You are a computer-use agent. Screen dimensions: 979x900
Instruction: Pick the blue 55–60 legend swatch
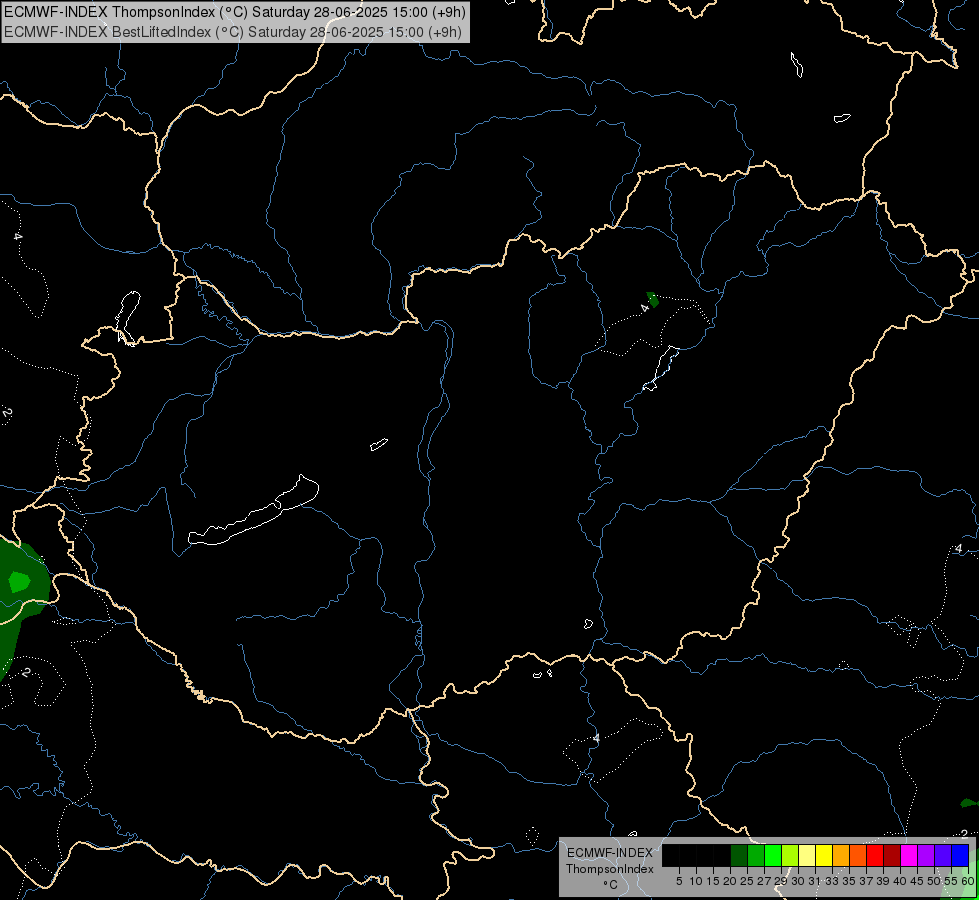(x=960, y=856)
